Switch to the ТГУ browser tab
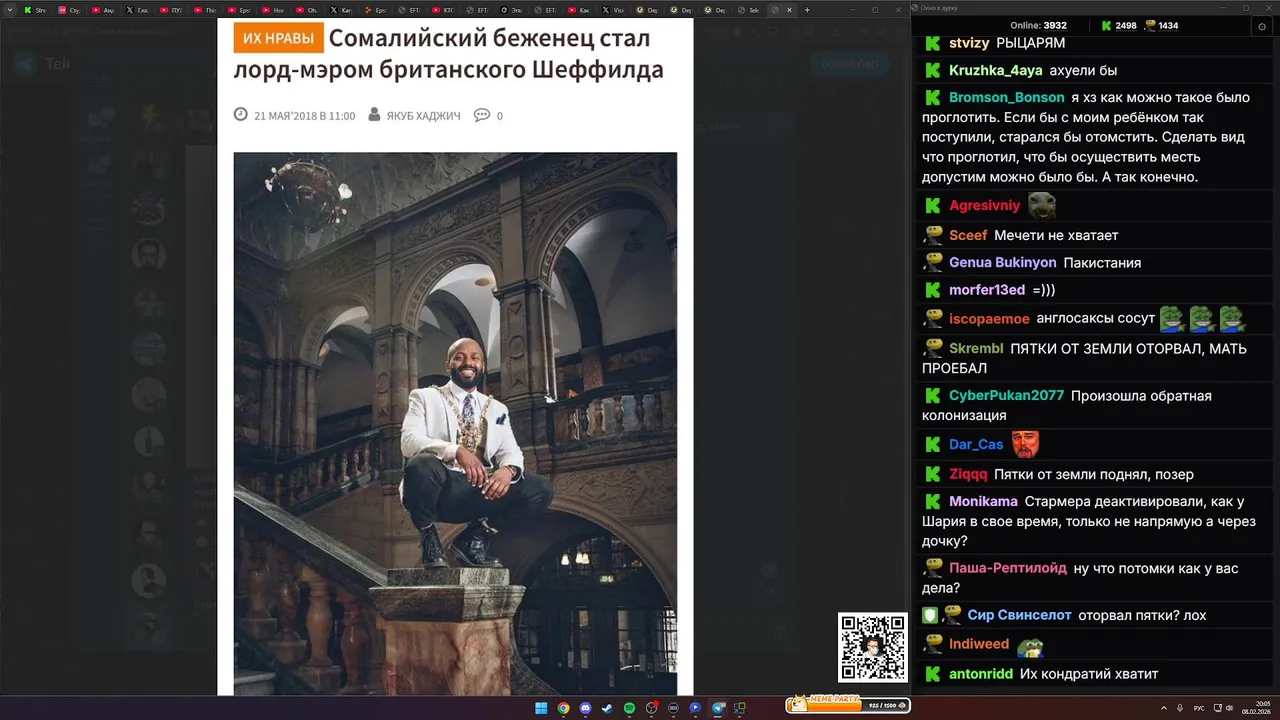1280x720 pixels. (169, 10)
